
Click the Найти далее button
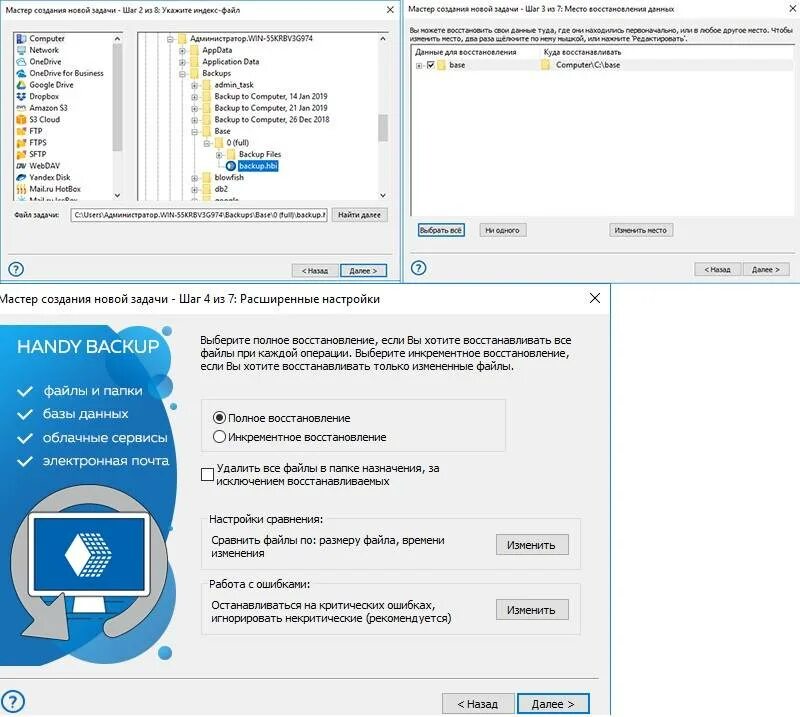pos(359,215)
